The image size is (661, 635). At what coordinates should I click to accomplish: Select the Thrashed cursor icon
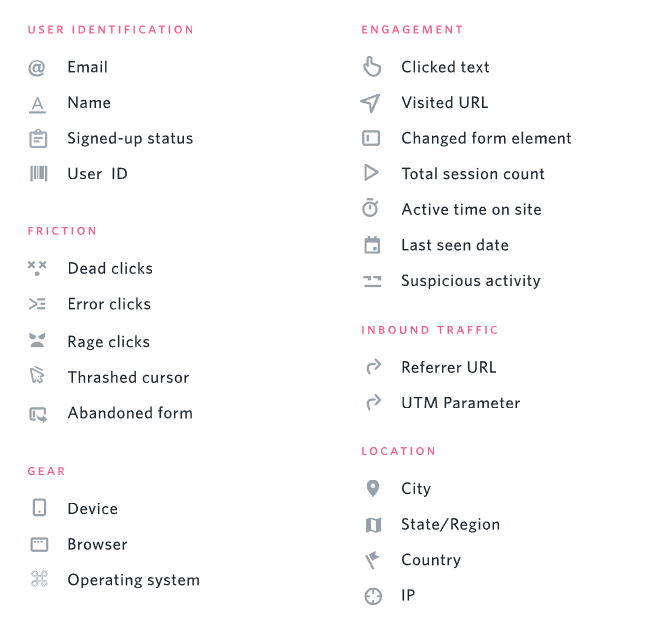(x=37, y=375)
